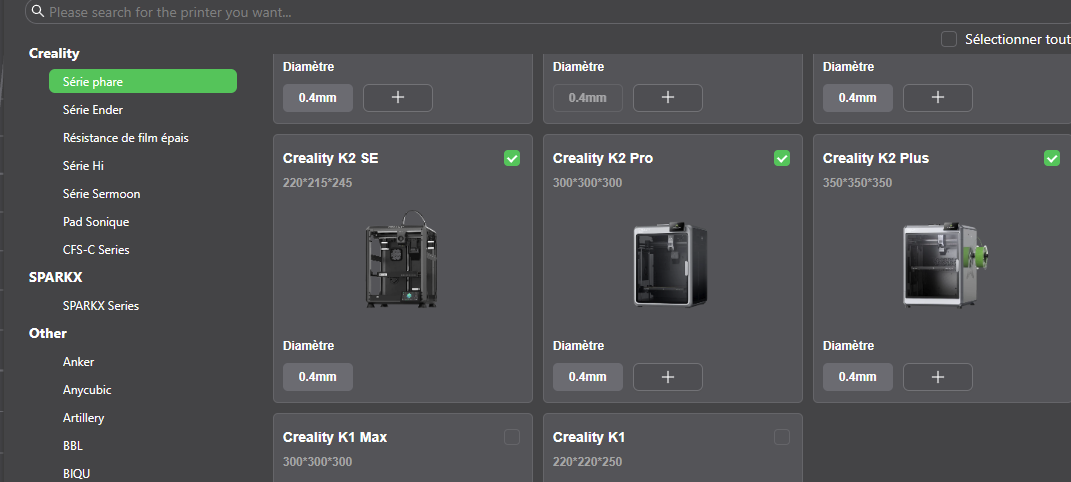Click the Creality K2 SE printer image
Image resolution: width=1071 pixels, height=482 pixels.
401,260
